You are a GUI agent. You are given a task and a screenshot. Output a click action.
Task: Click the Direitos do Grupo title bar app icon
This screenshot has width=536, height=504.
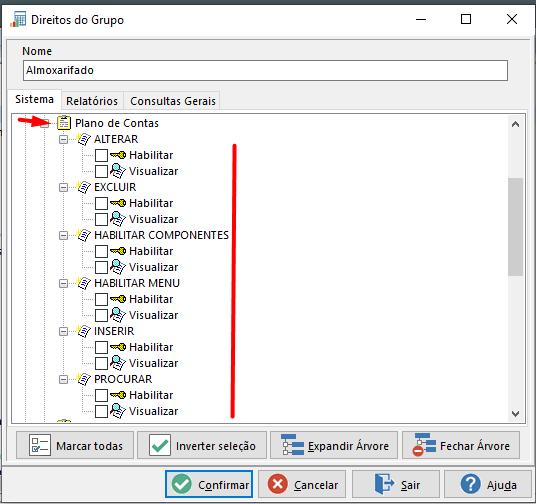click(x=18, y=19)
